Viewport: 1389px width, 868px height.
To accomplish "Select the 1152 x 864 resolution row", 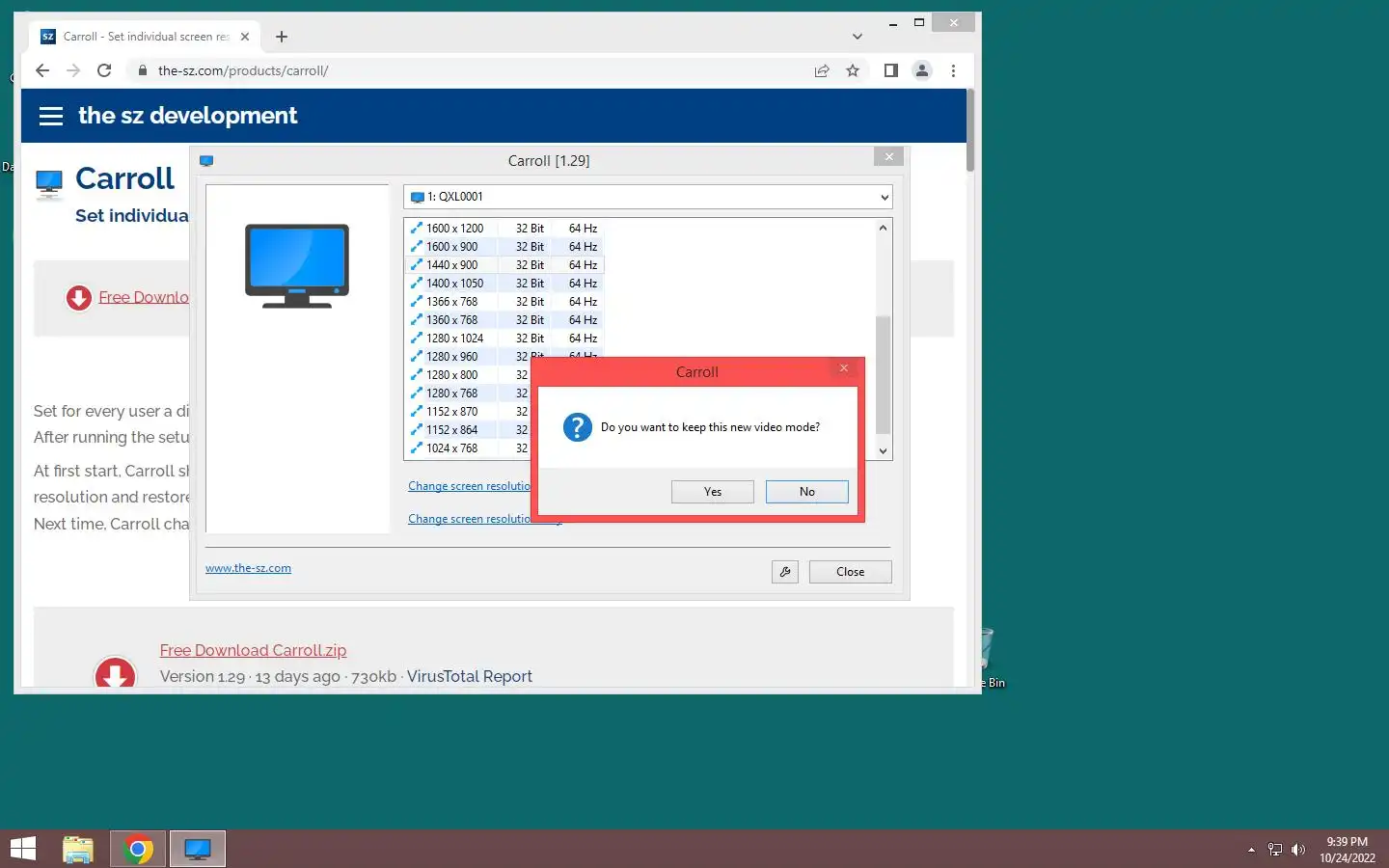I will tap(468, 430).
